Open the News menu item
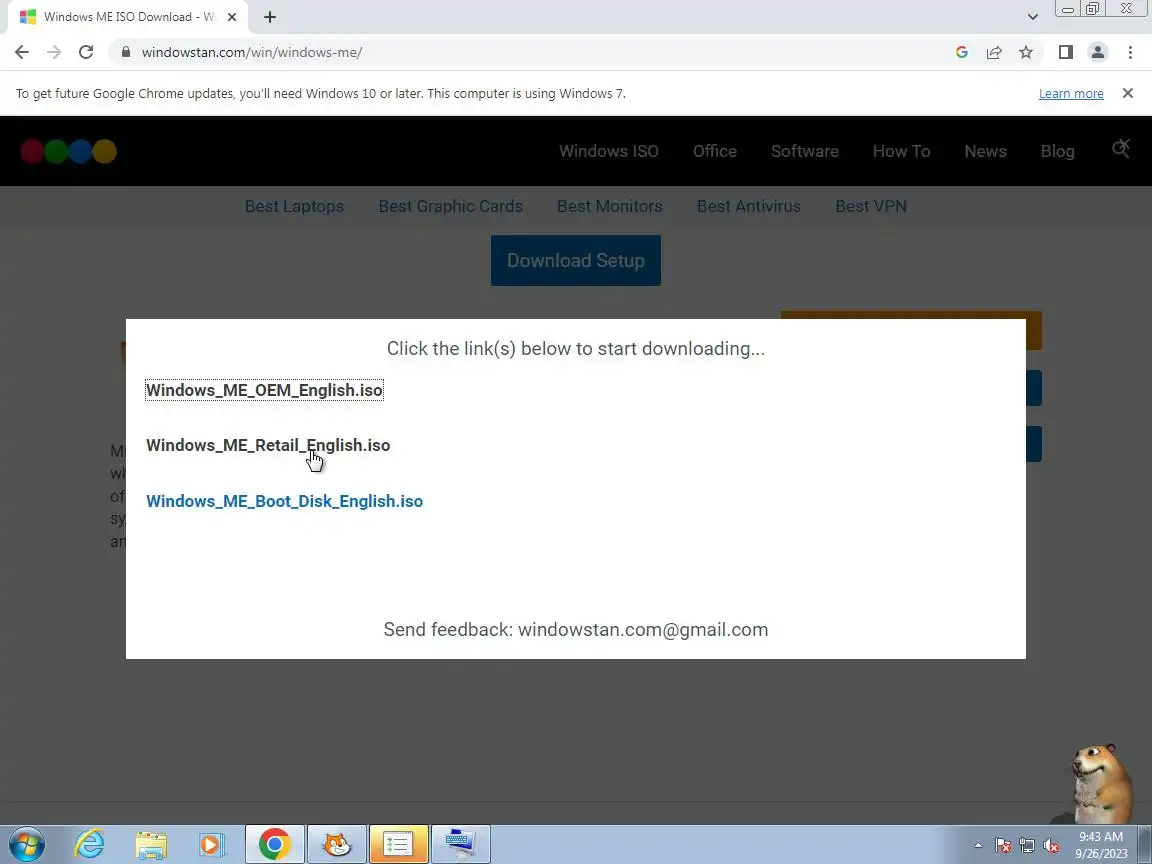The height and width of the screenshot is (864, 1152). (985, 151)
